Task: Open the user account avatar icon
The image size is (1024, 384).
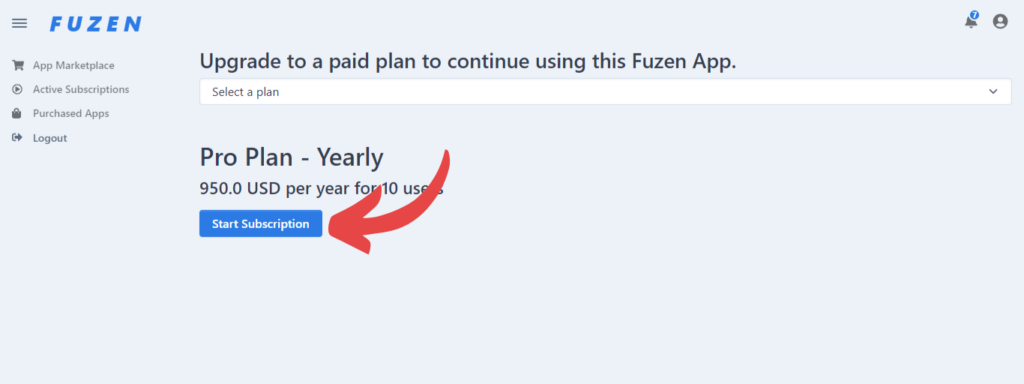Action: pos(1000,22)
